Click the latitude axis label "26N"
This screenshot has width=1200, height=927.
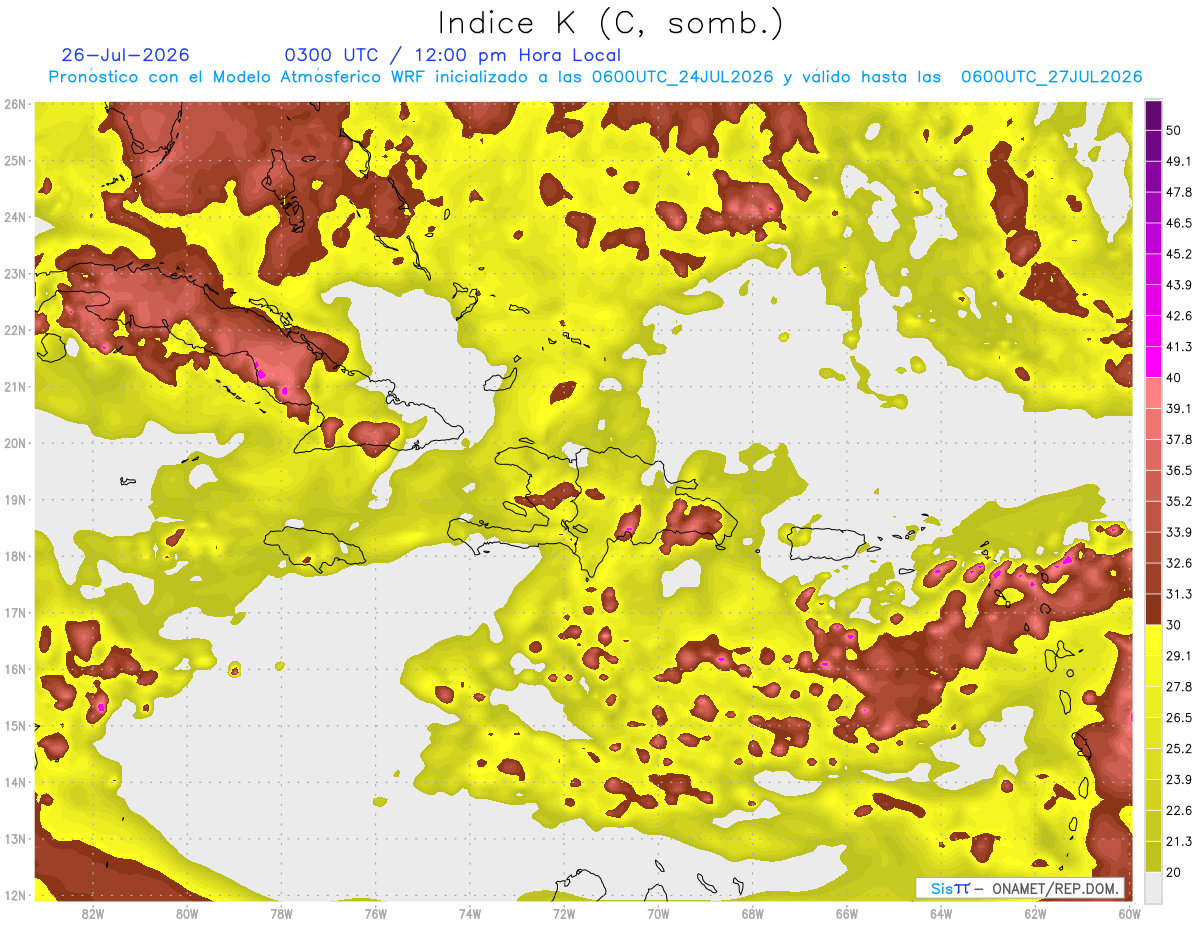coord(15,104)
